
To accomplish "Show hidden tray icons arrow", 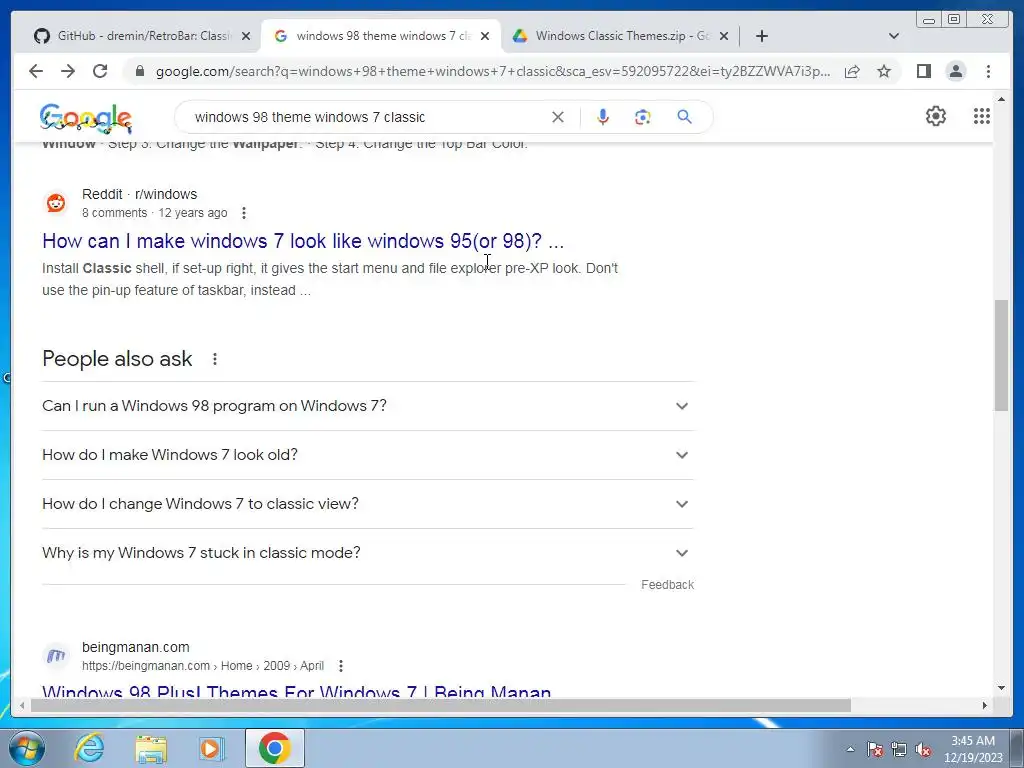I will (x=850, y=749).
